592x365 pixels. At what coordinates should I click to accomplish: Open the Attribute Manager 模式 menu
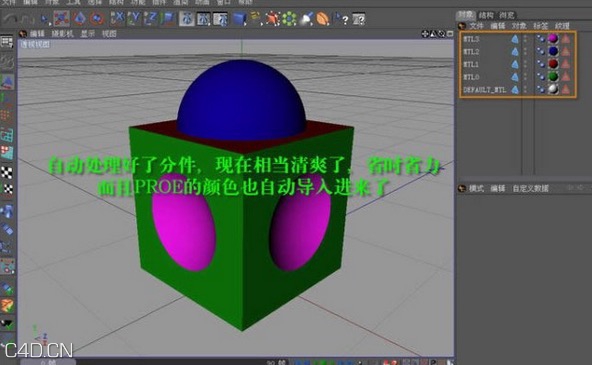pyautogui.click(x=476, y=188)
